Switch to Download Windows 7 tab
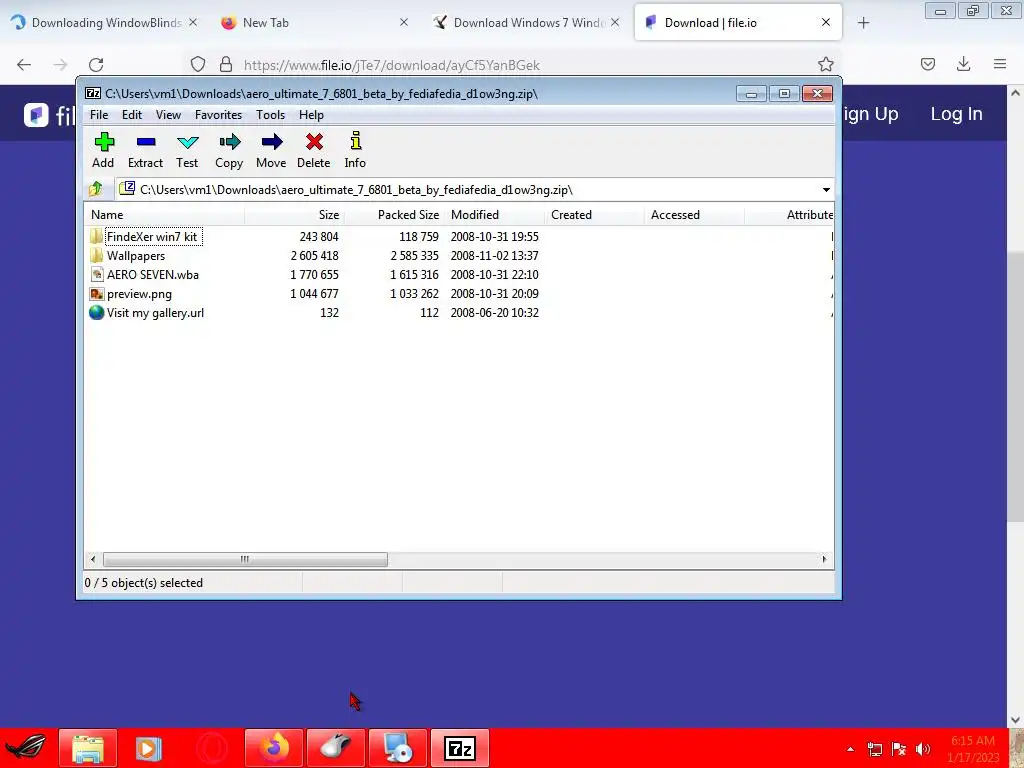The width and height of the screenshot is (1024, 768). (526, 22)
